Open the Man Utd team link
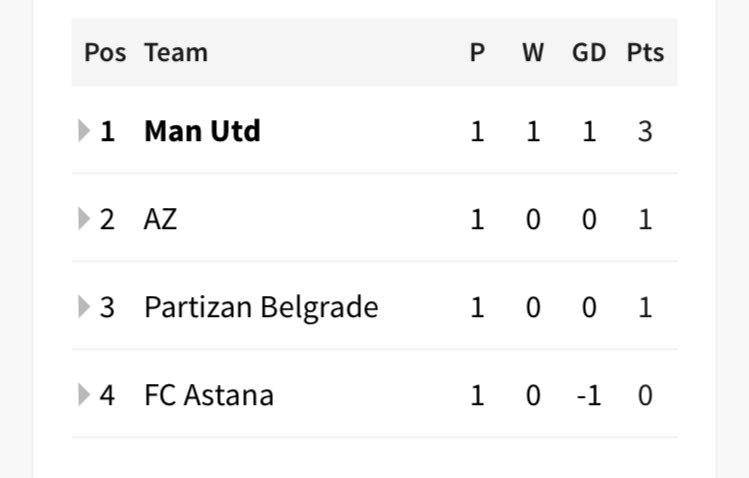Screen dimensions: 749x478 click(202, 131)
